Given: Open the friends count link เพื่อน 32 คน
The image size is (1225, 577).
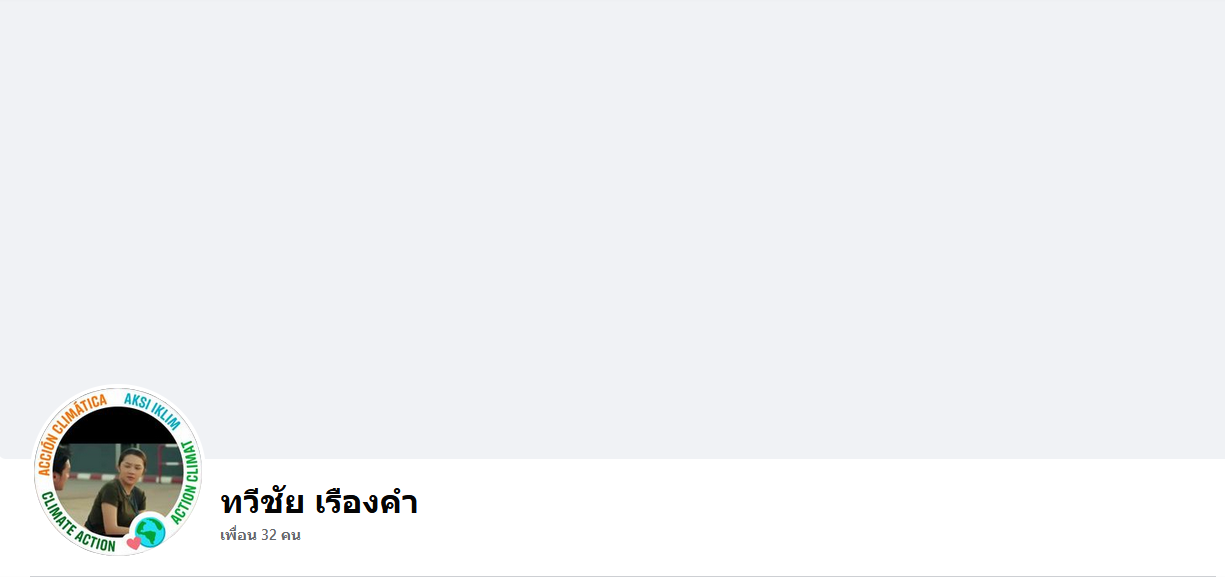Looking at the screenshot, I should point(260,535).
